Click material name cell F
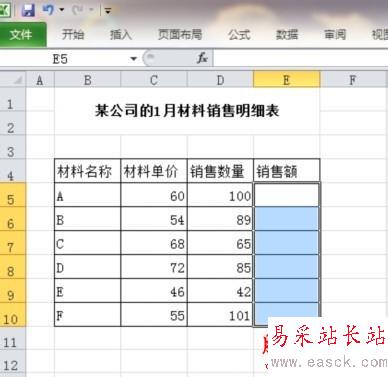The width and height of the screenshot is (388, 377). click(88, 315)
